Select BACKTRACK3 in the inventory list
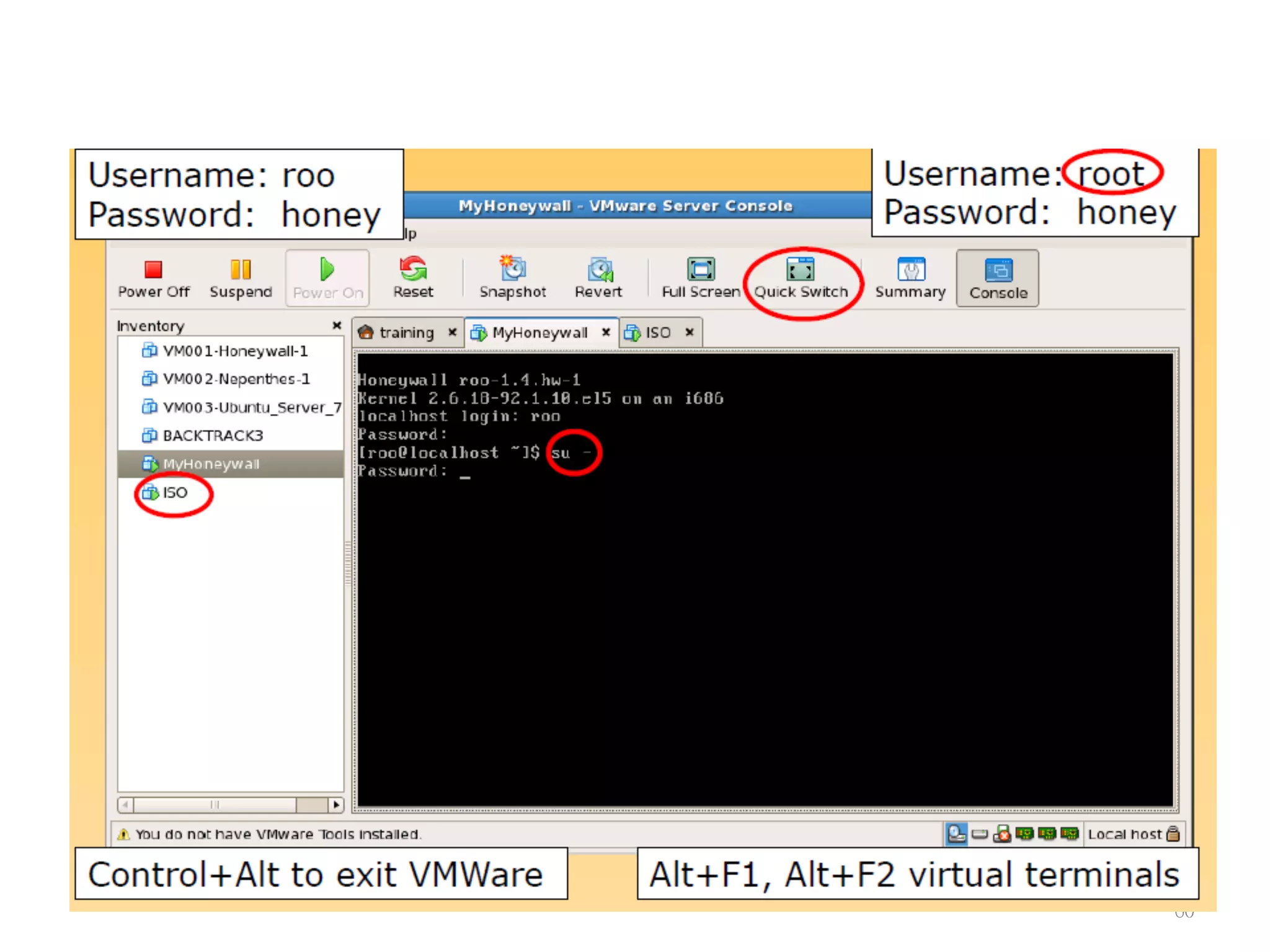The height and width of the screenshot is (952, 1270). [212, 436]
